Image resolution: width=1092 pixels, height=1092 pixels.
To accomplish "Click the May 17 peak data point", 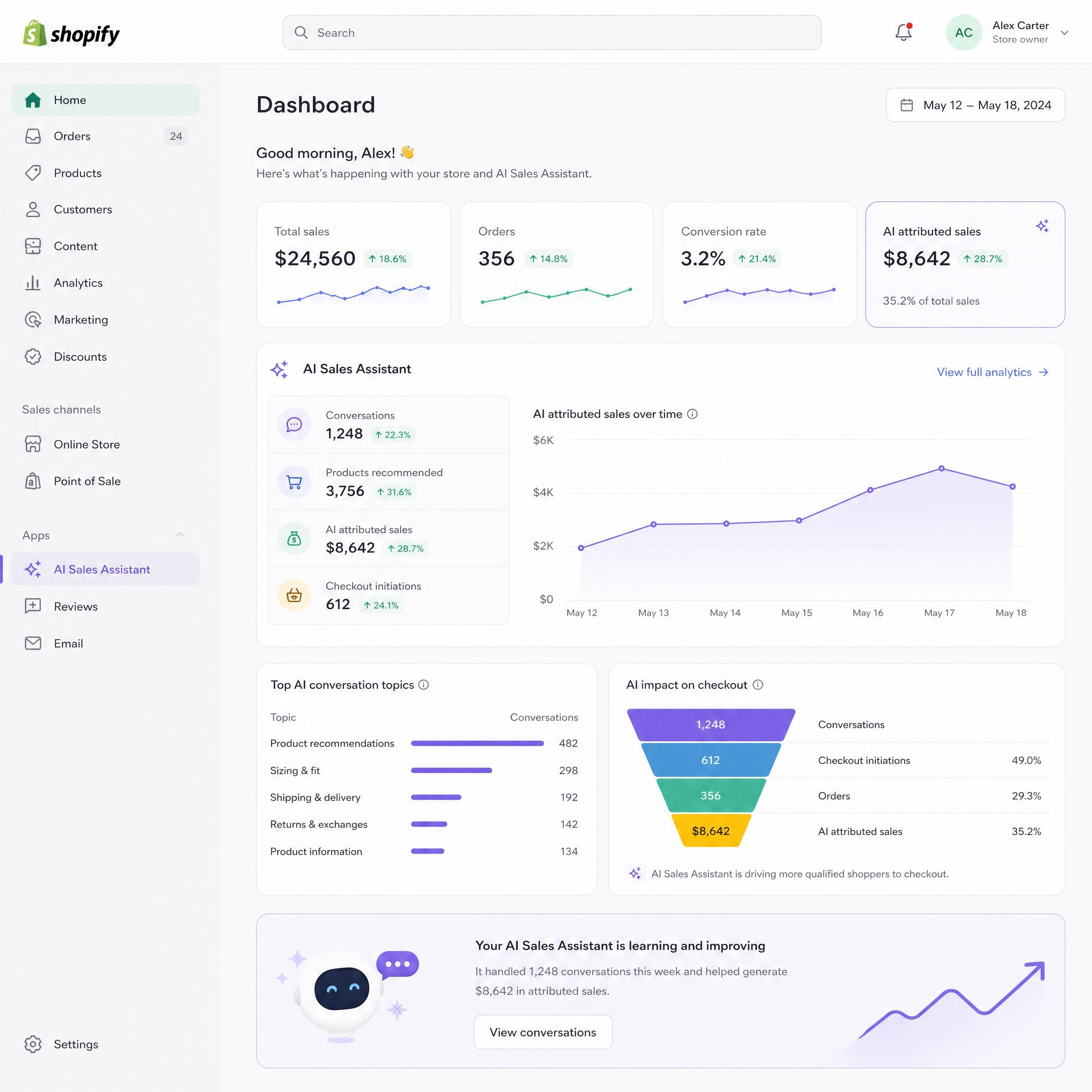I will [x=941, y=469].
